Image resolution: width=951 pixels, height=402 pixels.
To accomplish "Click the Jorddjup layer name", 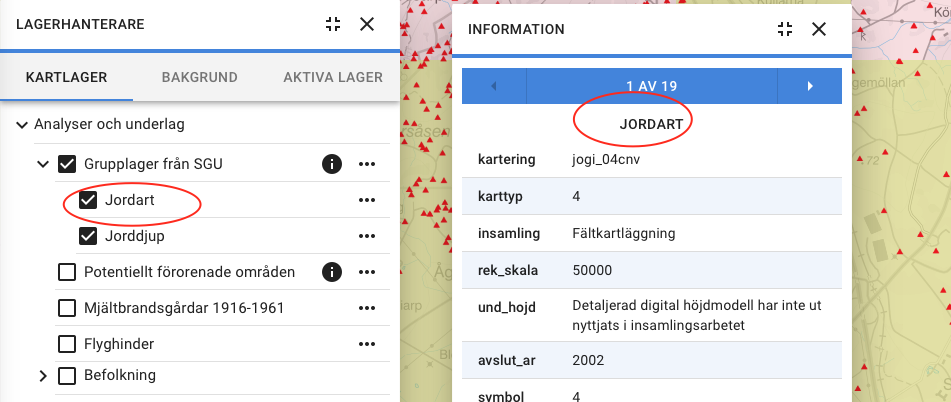I will point(135,236).
